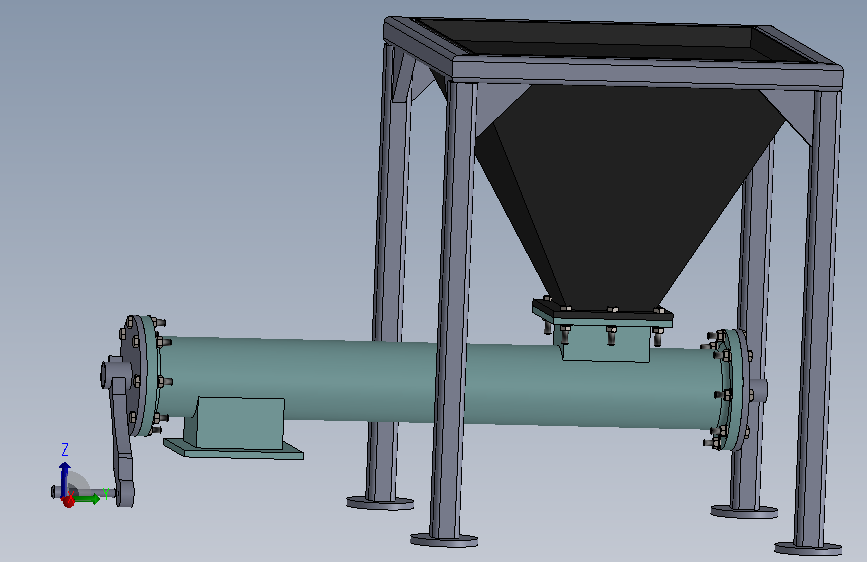The height and width of the screenshot is (562, 867).
Task: Pick the front-left round foot plate
Action: (444, 540)
